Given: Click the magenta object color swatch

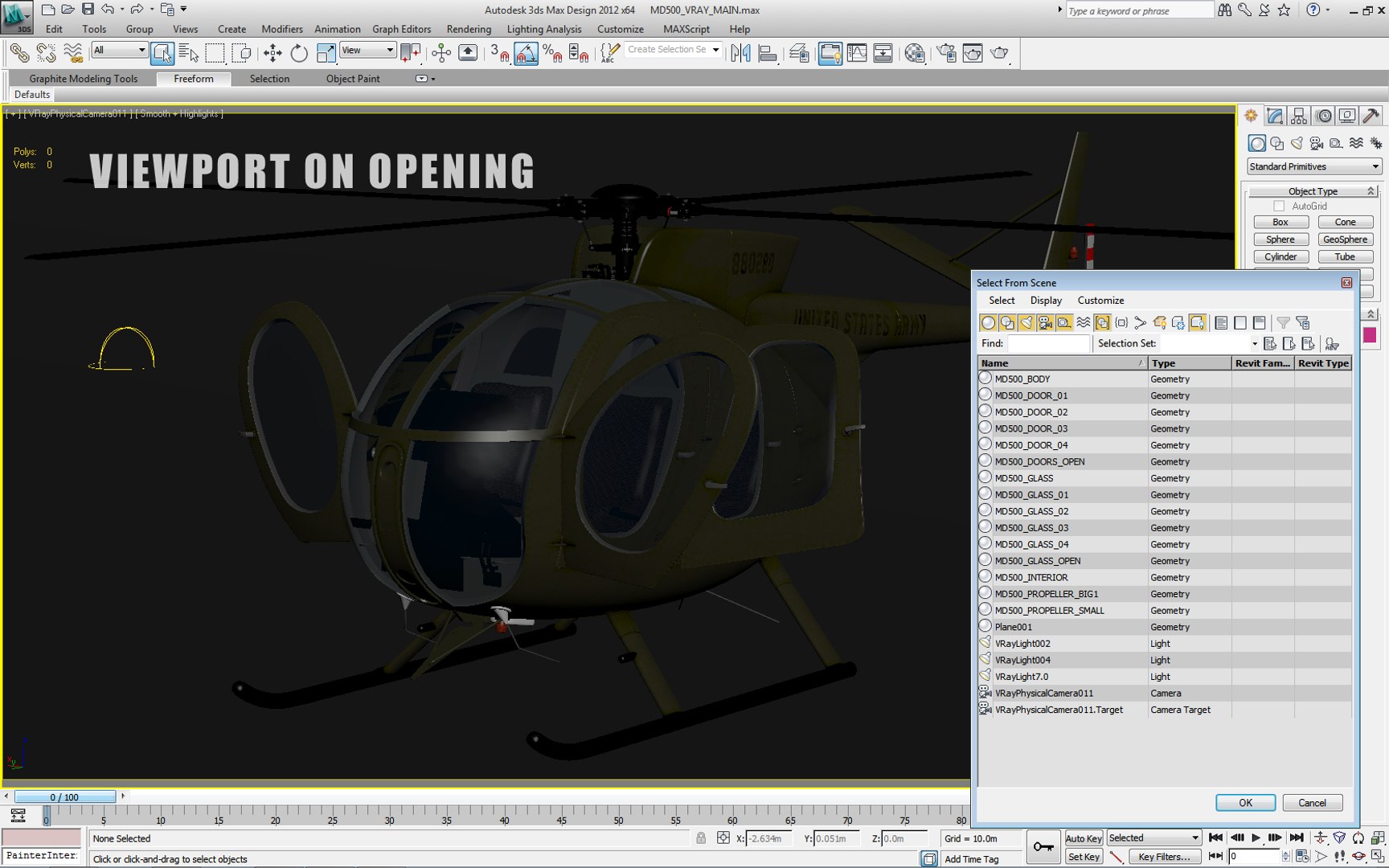Looking at the screenshot, I should click(1370, 335).
